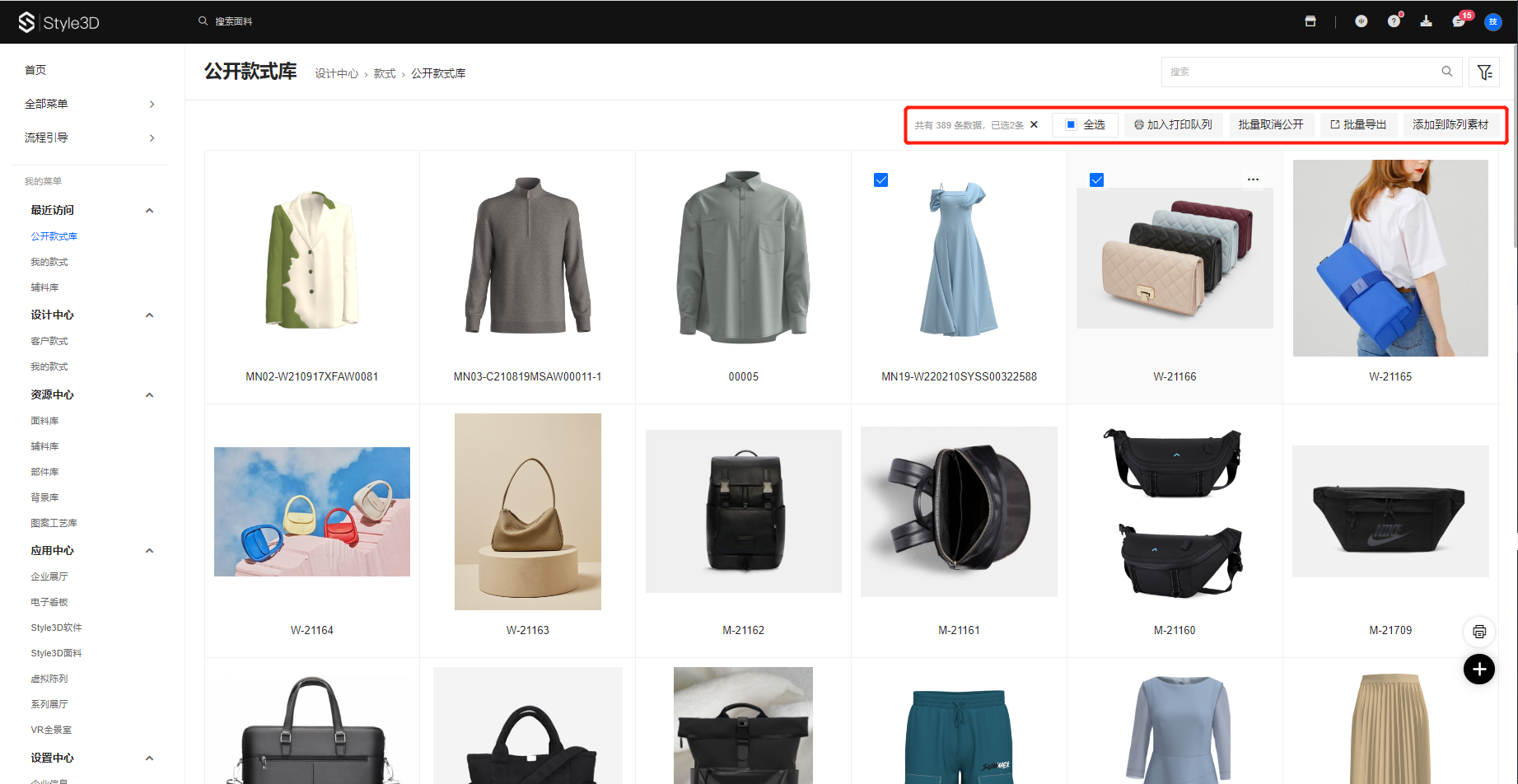The width and height of the screenshot is (1518, 784).
Task: Click the black plus add button
Action: [x=1479, y=669]
